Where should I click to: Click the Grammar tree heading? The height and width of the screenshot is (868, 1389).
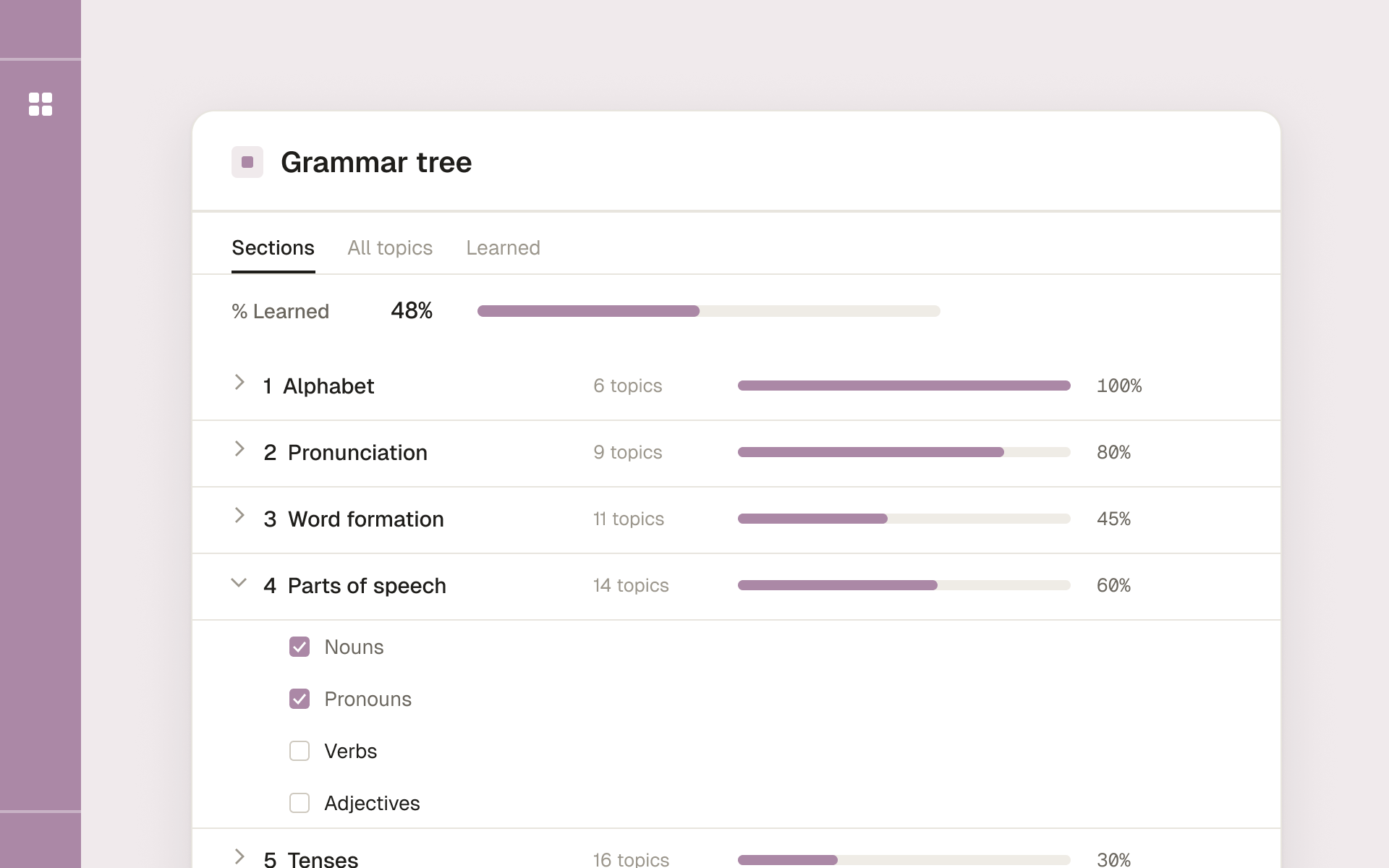point(376,162)
